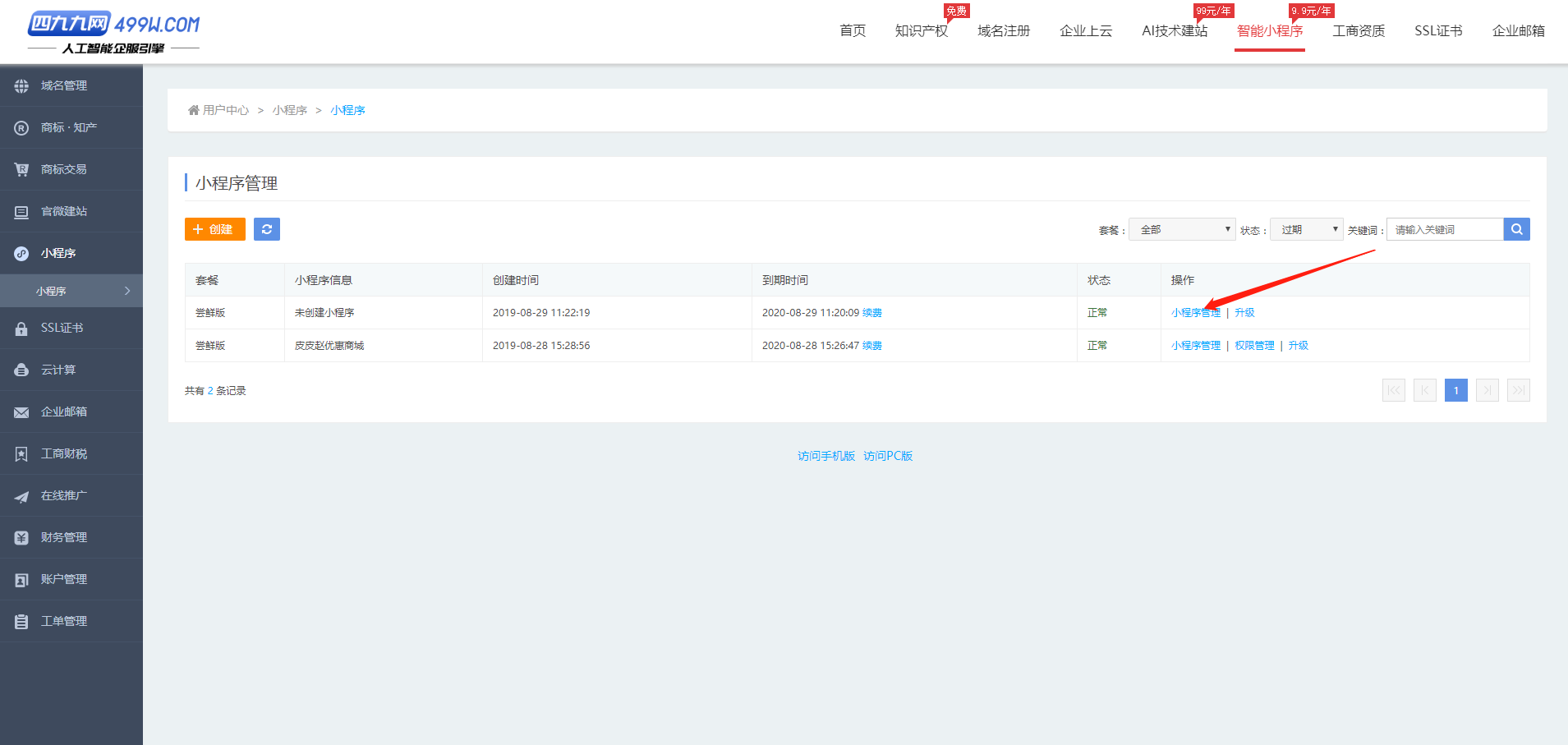This screenshot has height=745, width=1568.
Task: Click the lock icon for SSL证书
Action: (x=21, y=329)
